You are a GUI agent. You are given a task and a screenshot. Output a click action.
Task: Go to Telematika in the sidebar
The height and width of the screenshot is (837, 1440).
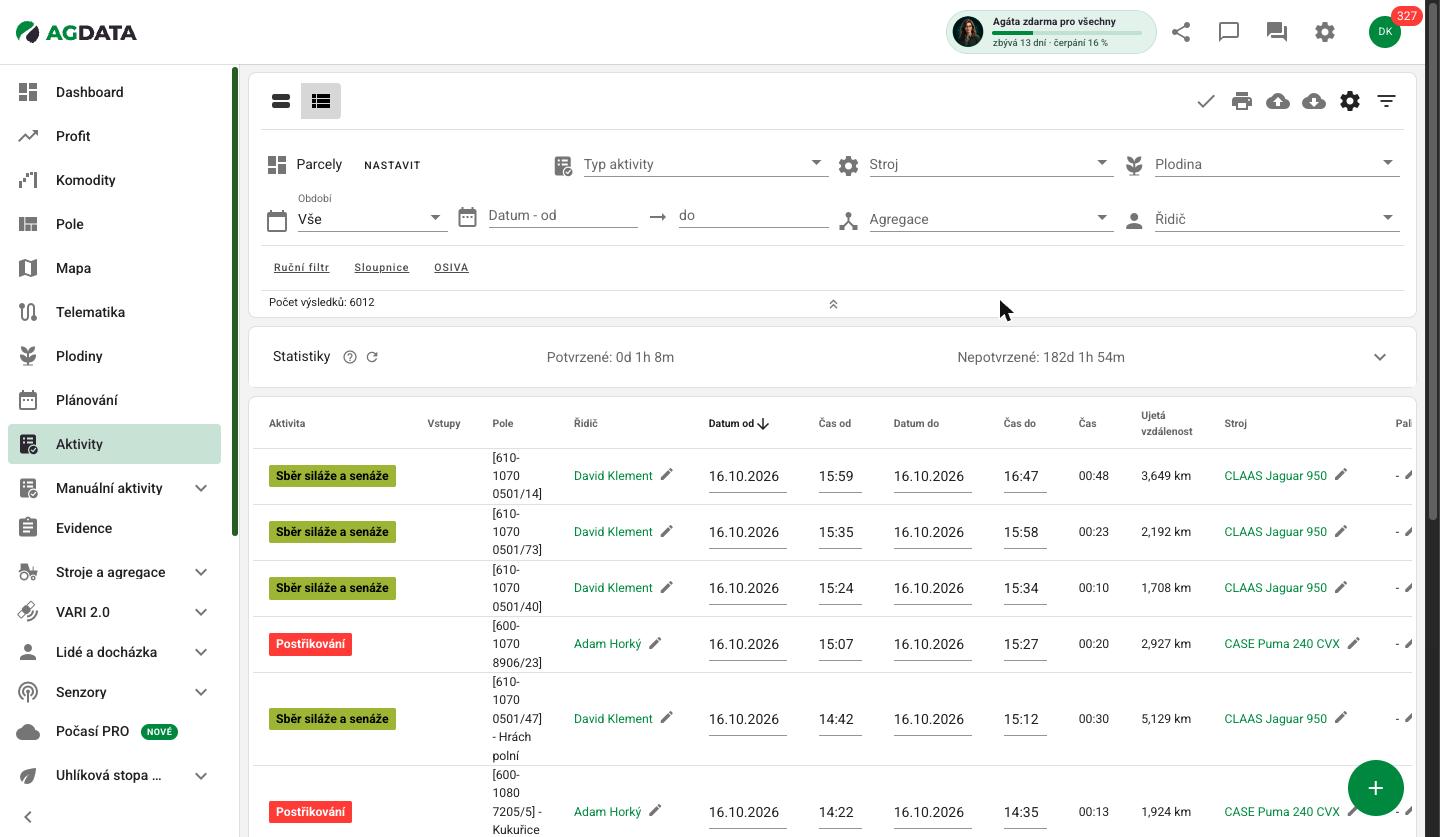point(115,312)
